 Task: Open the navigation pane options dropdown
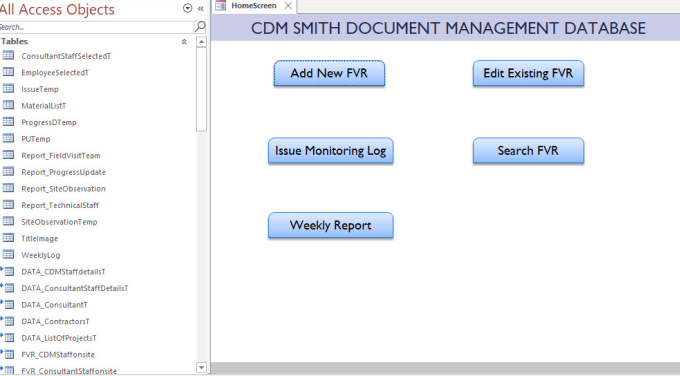(187, 8)
